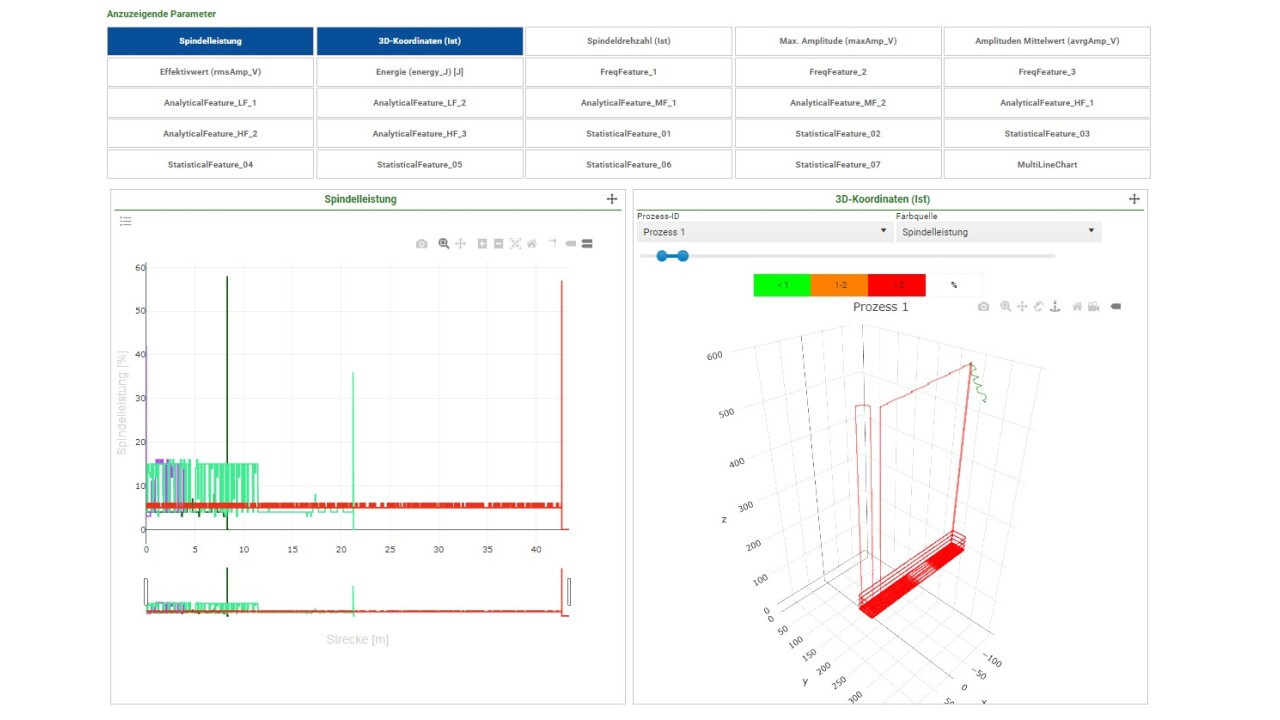This screenshot has height=720, width=1280.
Task: Enable AnalyticalFeature_HF_1 parameter
Action: (1047, 103)
